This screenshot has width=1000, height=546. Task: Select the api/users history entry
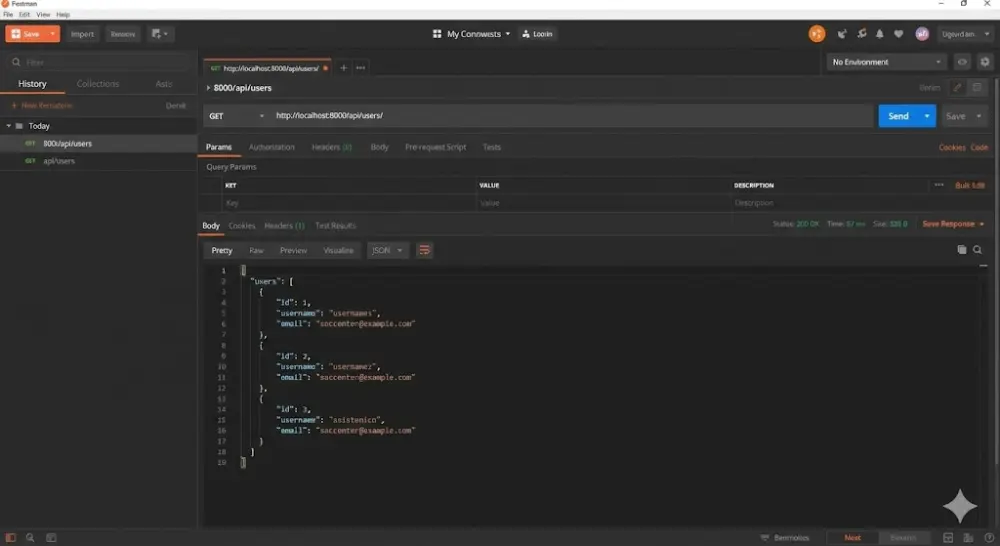tap(99, 161)
